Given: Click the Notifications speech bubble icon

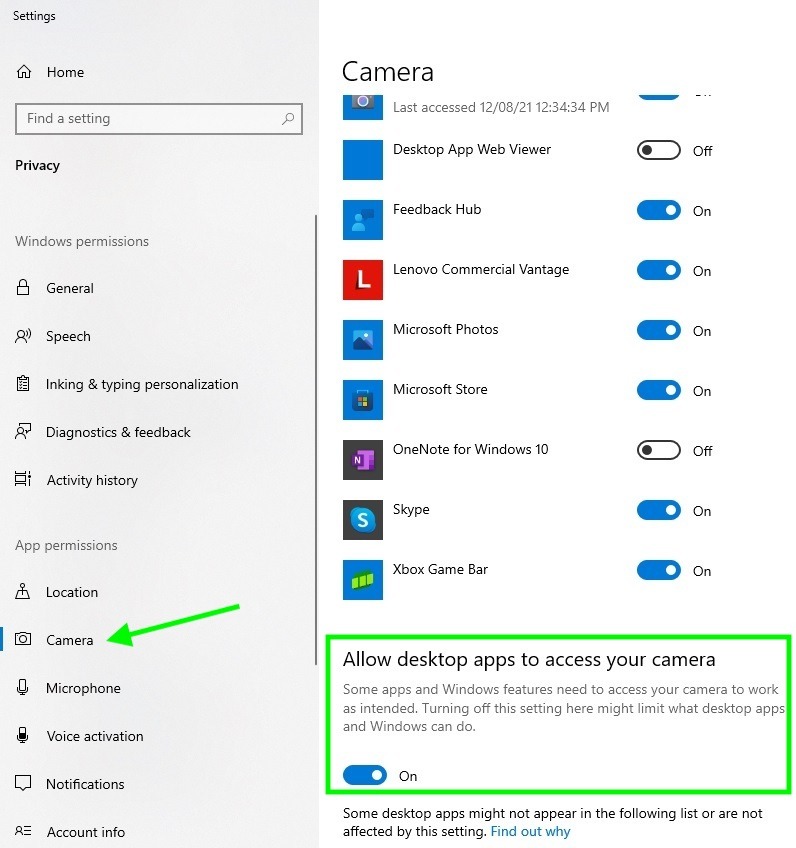Looking at the screenshot, I should point(23,783).
